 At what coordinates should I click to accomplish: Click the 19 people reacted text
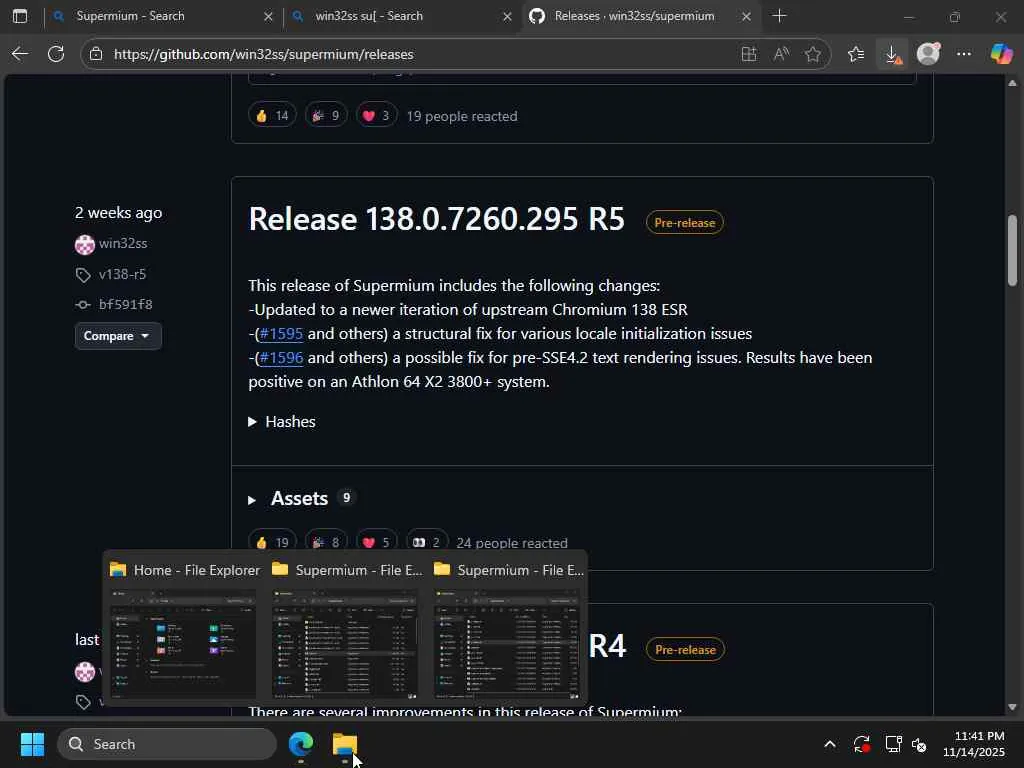(x=462, y=116)
